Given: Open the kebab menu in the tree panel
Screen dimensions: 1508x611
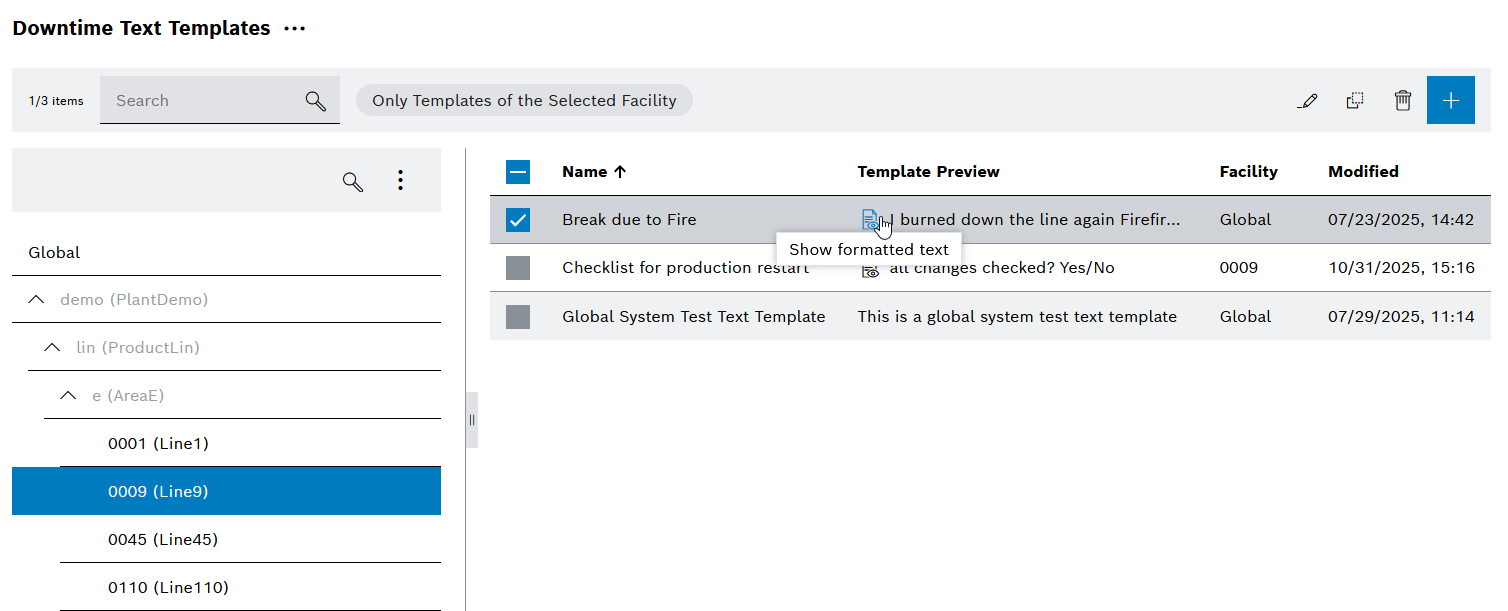Looking at the screenshot, I should coord(400,180).
